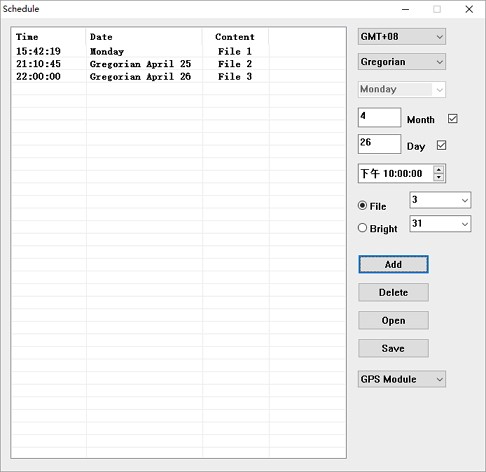Open a saved schedule with Open
Screen dimensions: 486x472
(393, 320)
